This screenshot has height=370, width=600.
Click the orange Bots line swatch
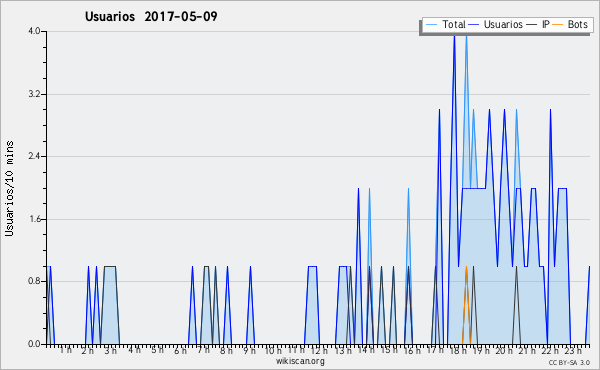558,24
